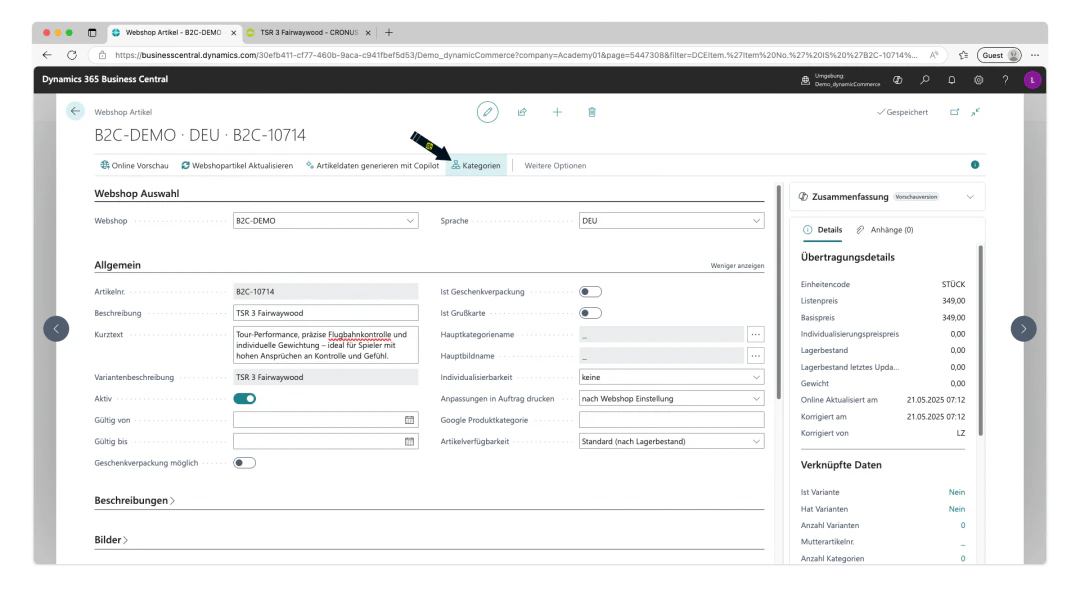Screen dimensions: 1080x608
Task: Go to next record arrow
Action: pos(1024,328)
